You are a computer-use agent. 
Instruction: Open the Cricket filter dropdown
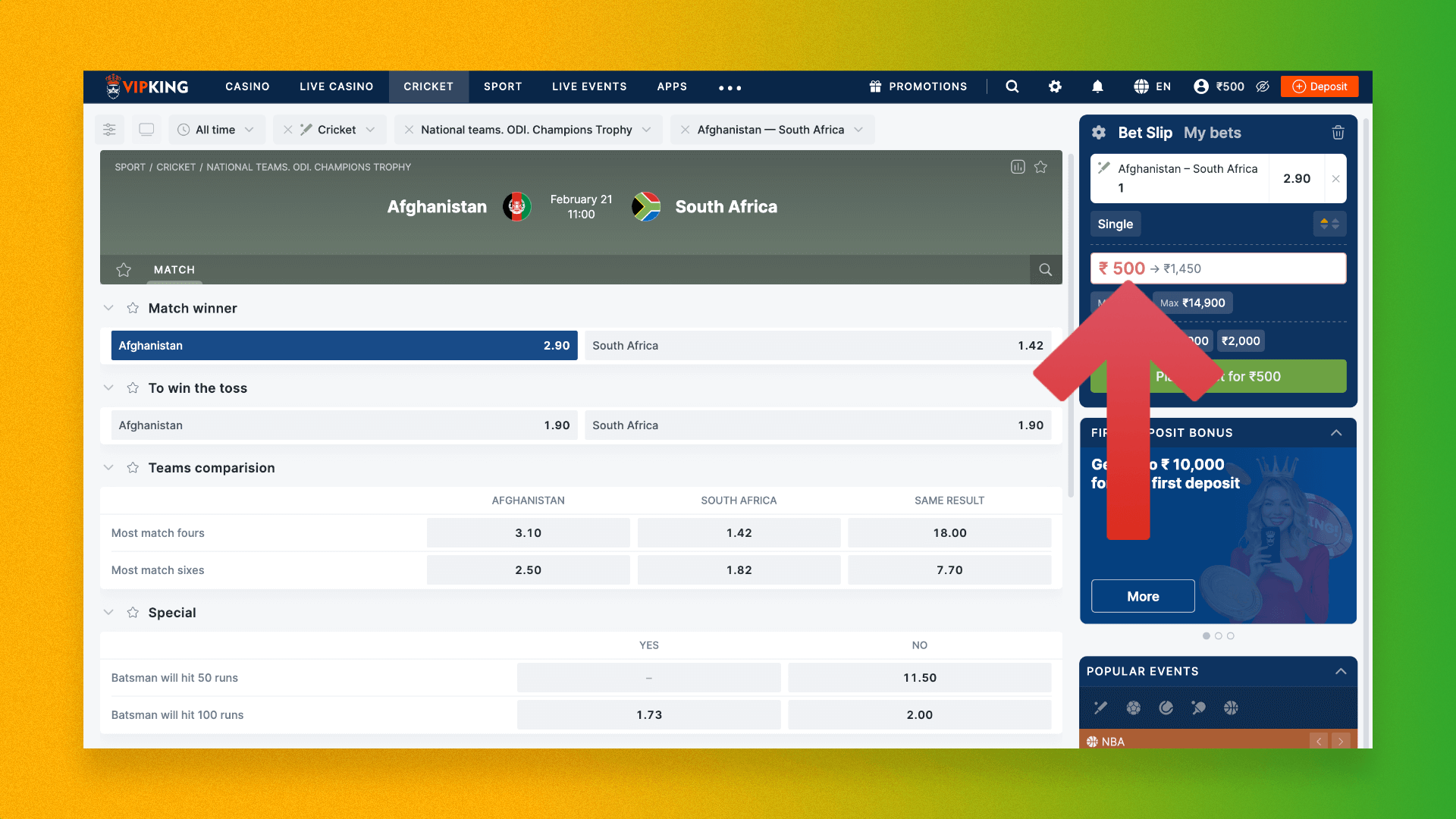click(x=370, y=128)
